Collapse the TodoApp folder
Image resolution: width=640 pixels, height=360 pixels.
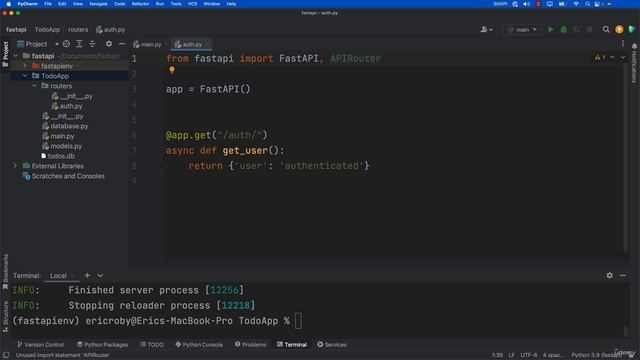[25, 76]
